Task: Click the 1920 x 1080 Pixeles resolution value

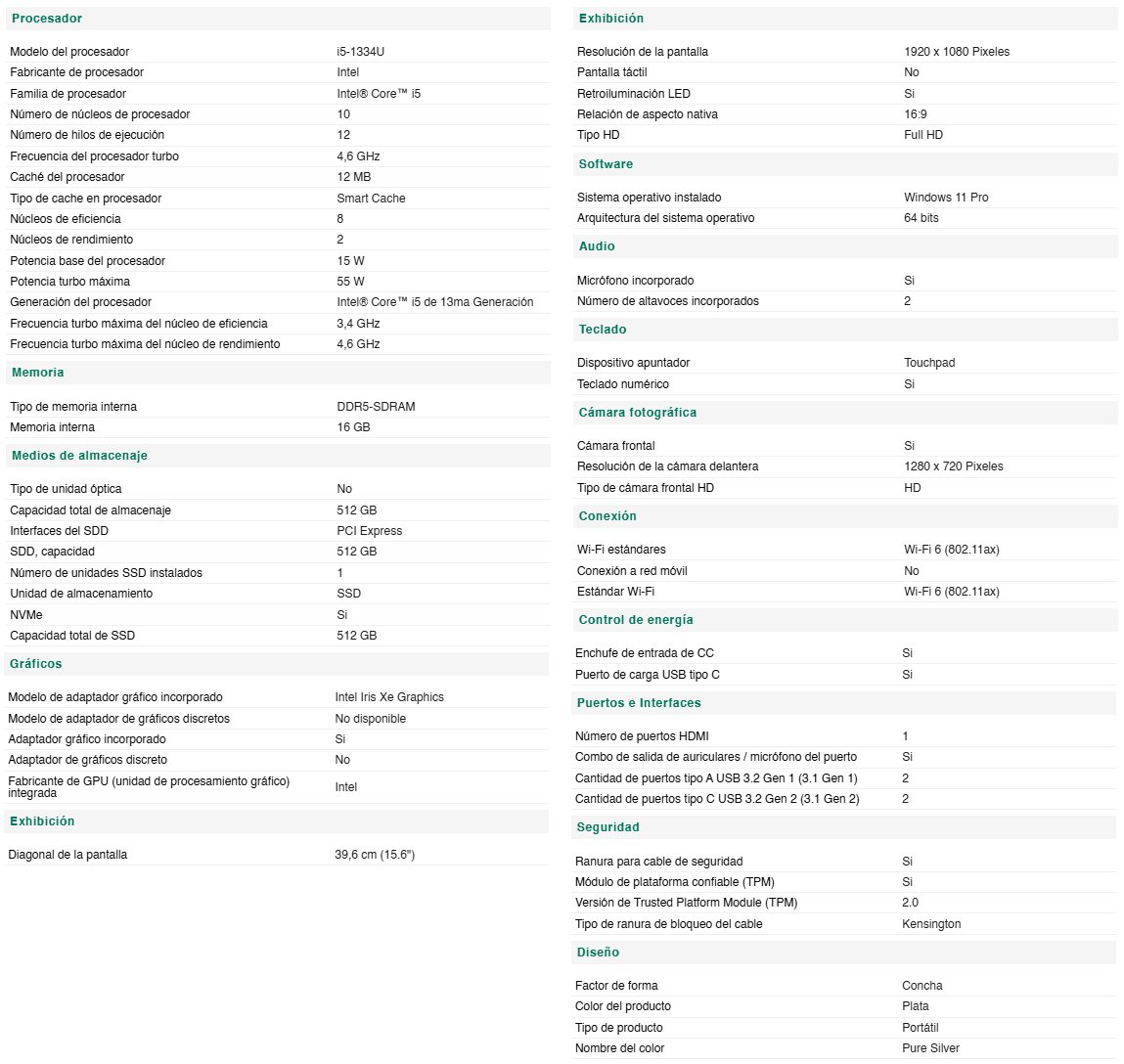Action: tap(957, 52)
